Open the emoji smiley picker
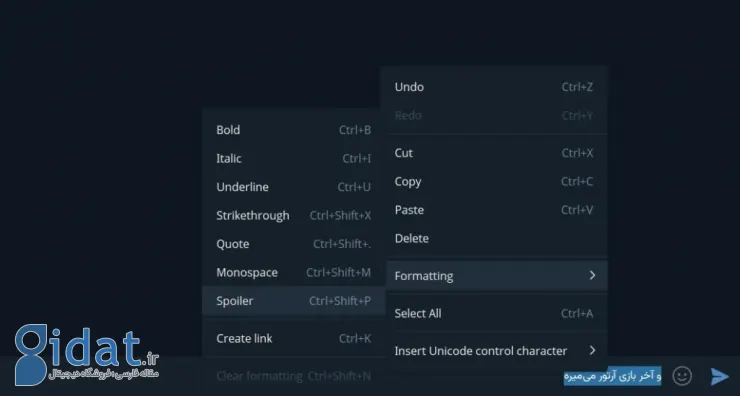The width and height of the screenshot is (740, 396). [x=682, y=376]
